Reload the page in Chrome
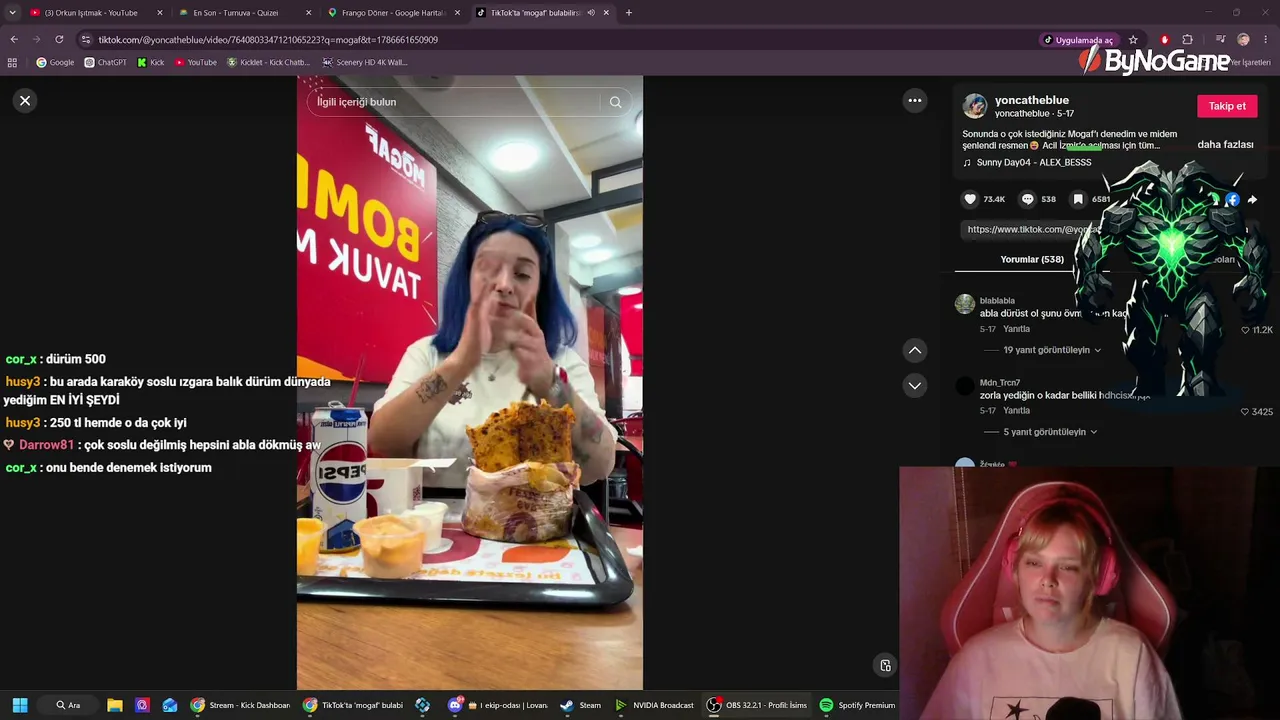The width and height of the screenshot is (1280, 720). pyautogui.click(x=59, y=39)
